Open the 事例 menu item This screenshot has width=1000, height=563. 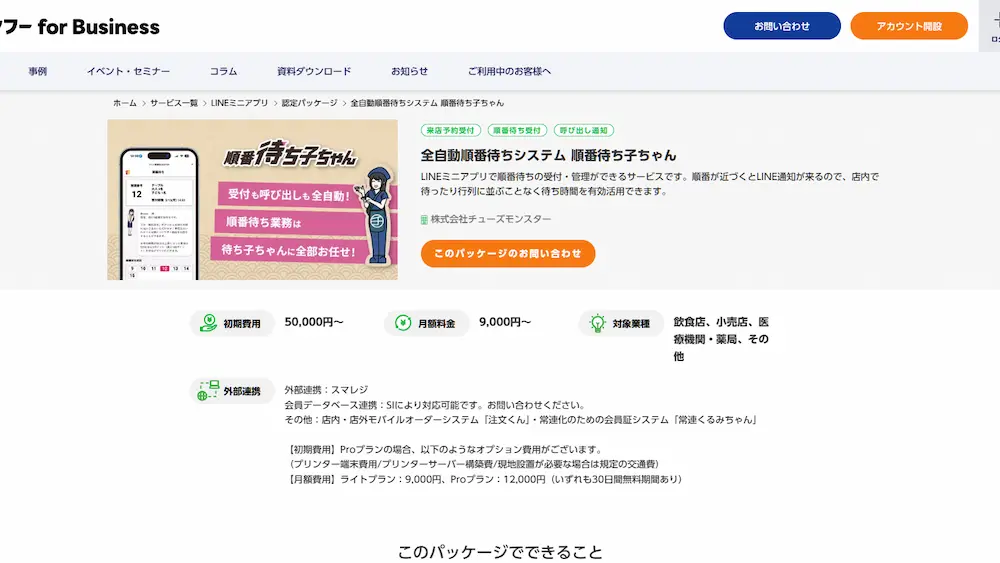(38, 72)
